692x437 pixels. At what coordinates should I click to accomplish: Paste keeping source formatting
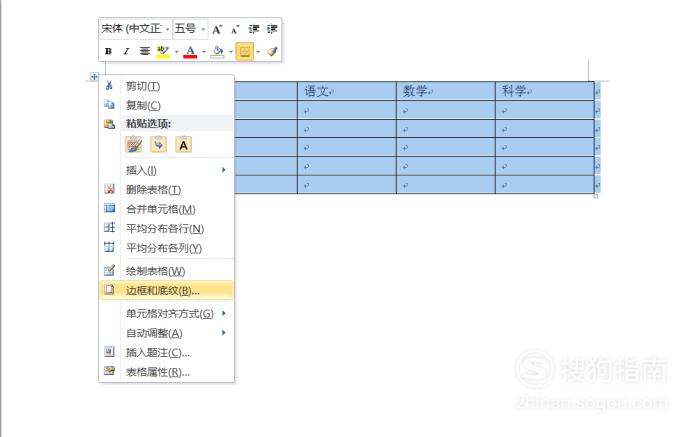[134, 144]
